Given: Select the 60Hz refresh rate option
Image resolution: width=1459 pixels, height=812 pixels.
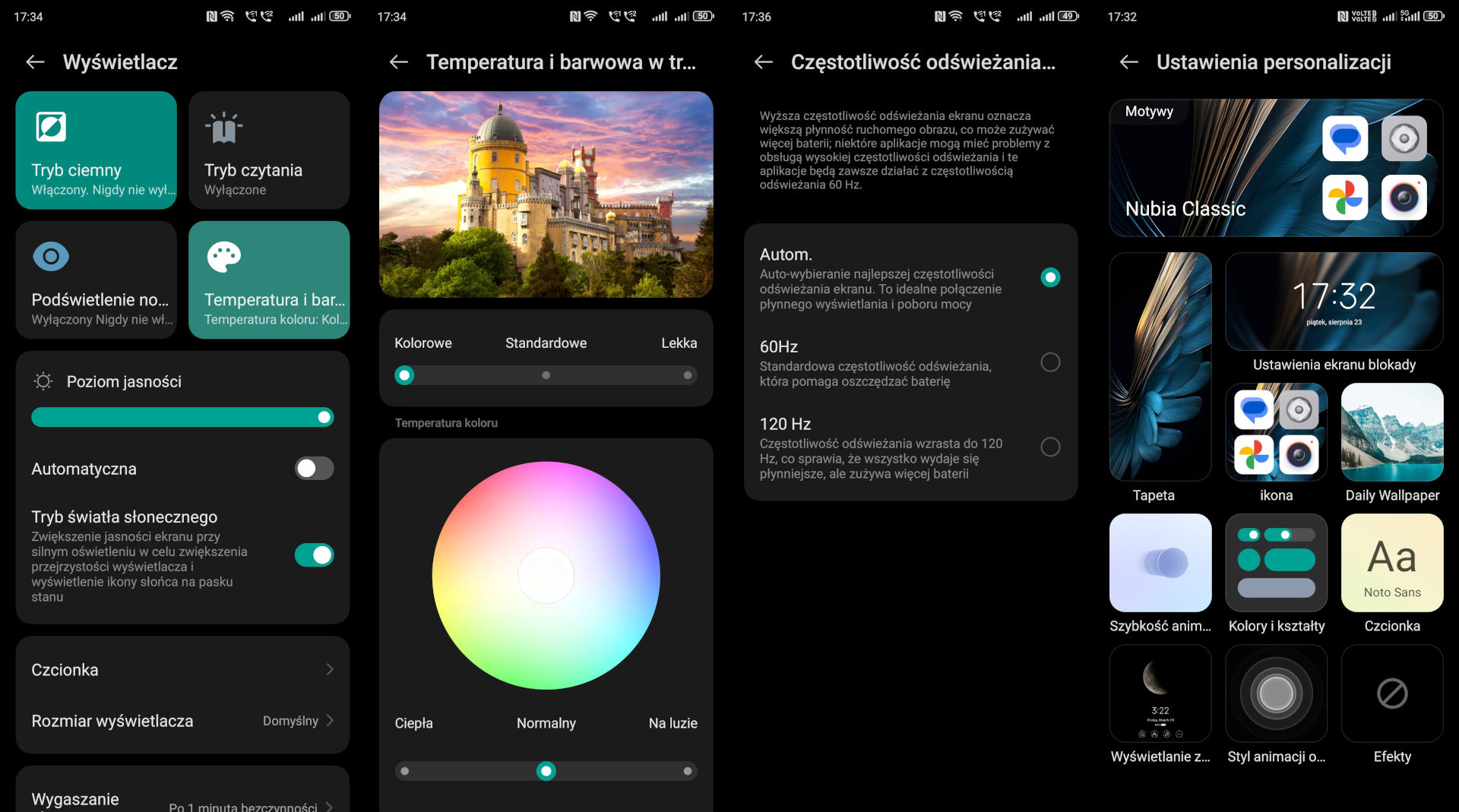Looking at the screenshot, I should [1049, 362].
